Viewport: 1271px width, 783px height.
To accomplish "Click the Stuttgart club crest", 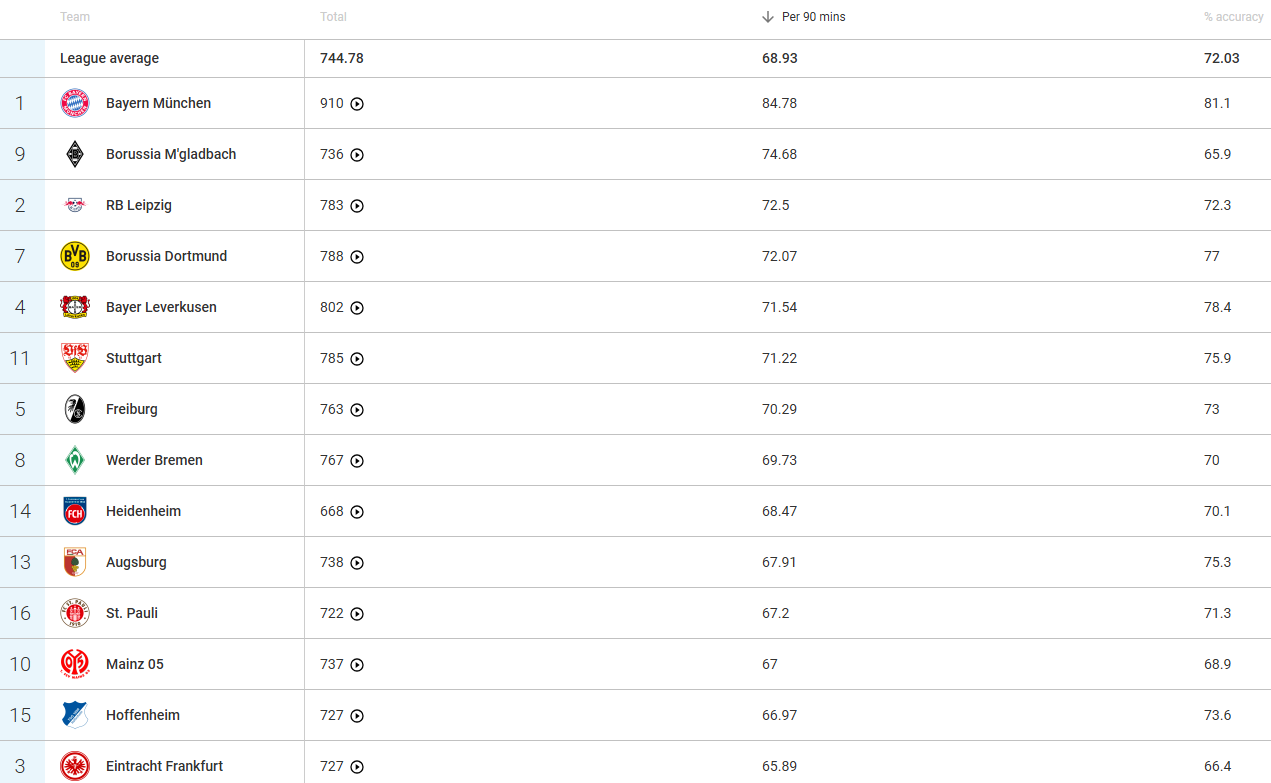I will (75, 358).
